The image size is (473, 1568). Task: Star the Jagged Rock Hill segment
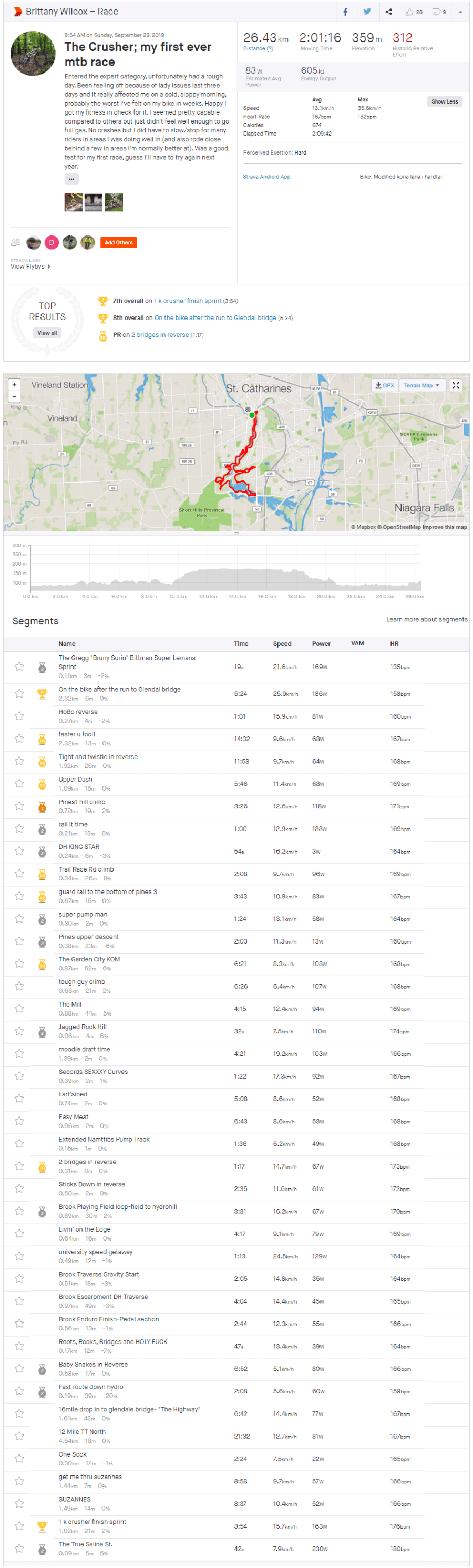click(x=19, y=1031)
